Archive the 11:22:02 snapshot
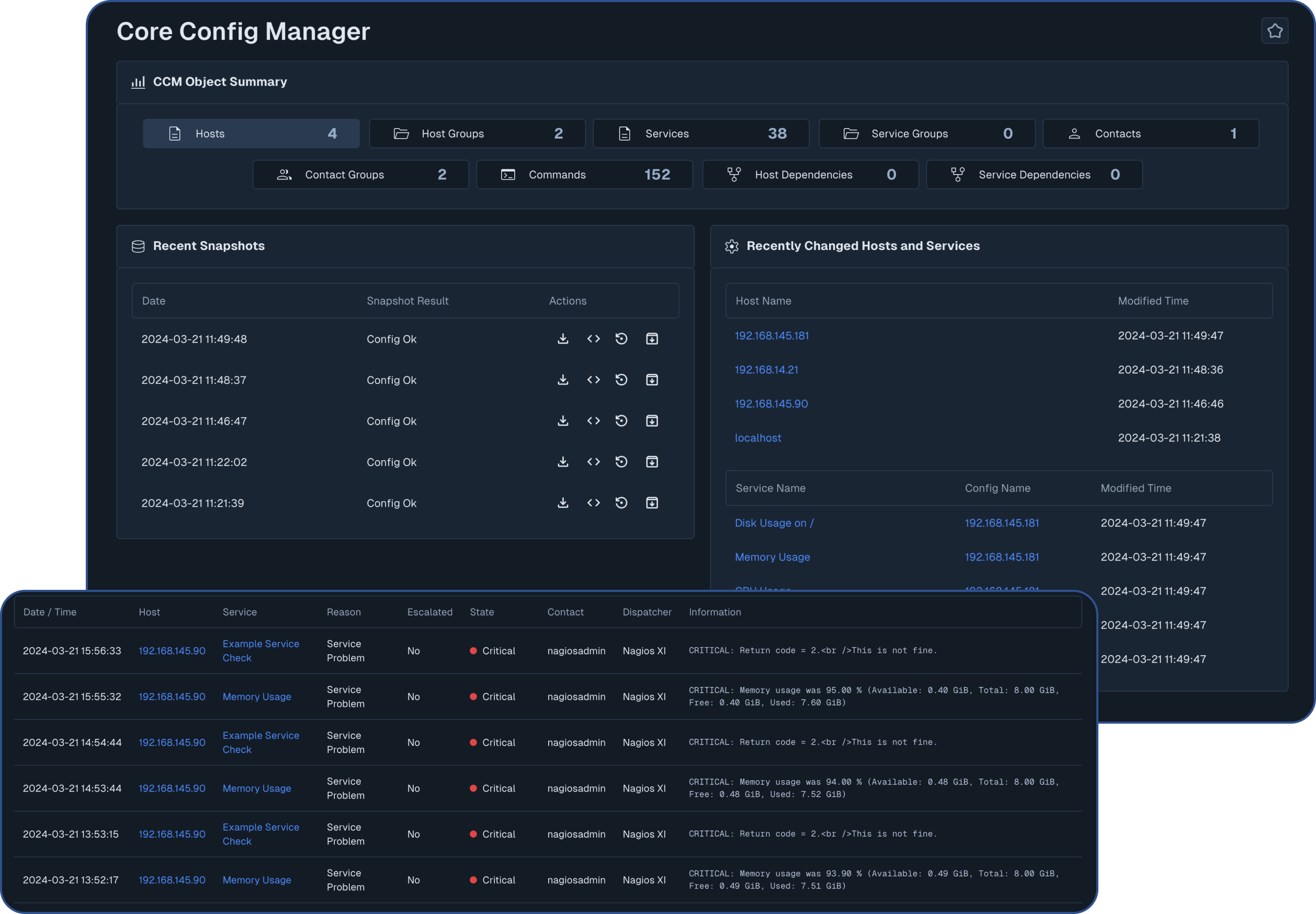This screenshot has width=1316, height=914. point(652,462)
